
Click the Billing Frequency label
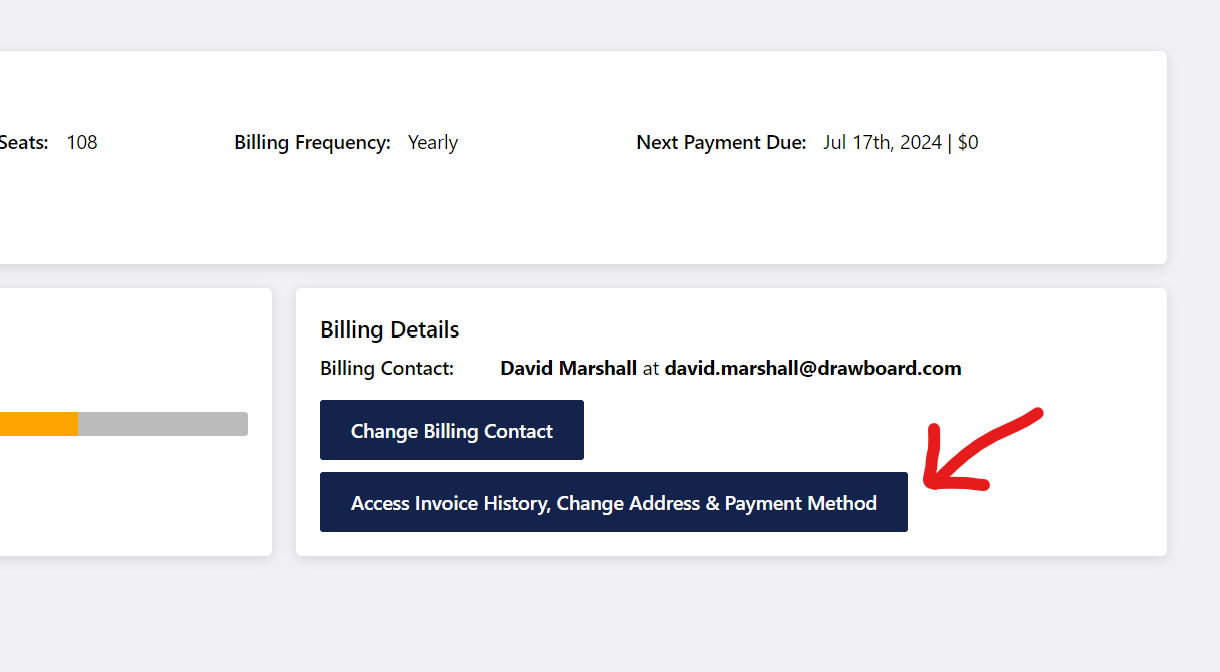[312, 142]
